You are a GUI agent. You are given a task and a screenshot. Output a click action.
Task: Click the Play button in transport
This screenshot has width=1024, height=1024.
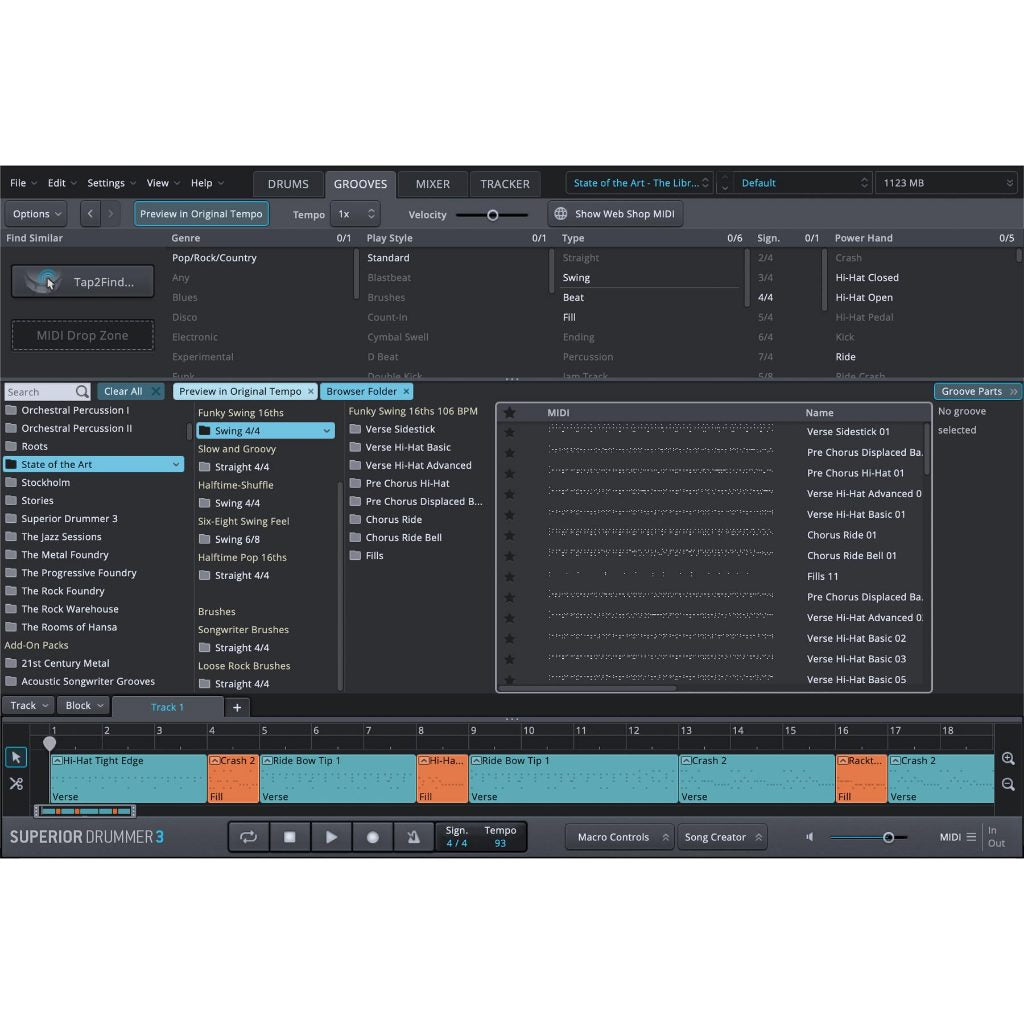[331, 837]
